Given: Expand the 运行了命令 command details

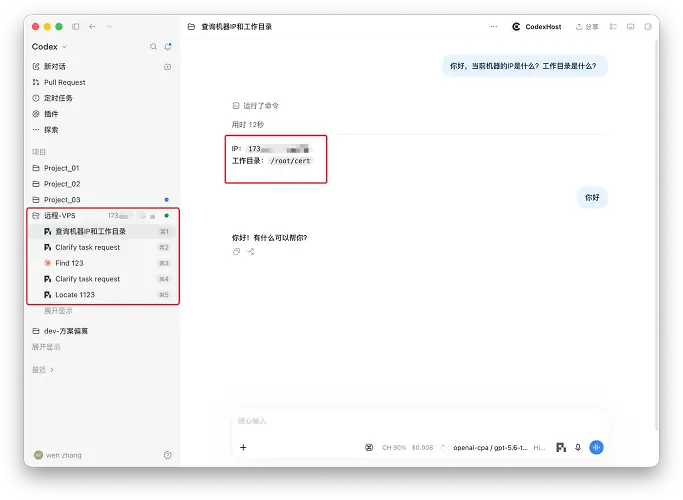Looking at the screenshot, I should pos(255,105).
